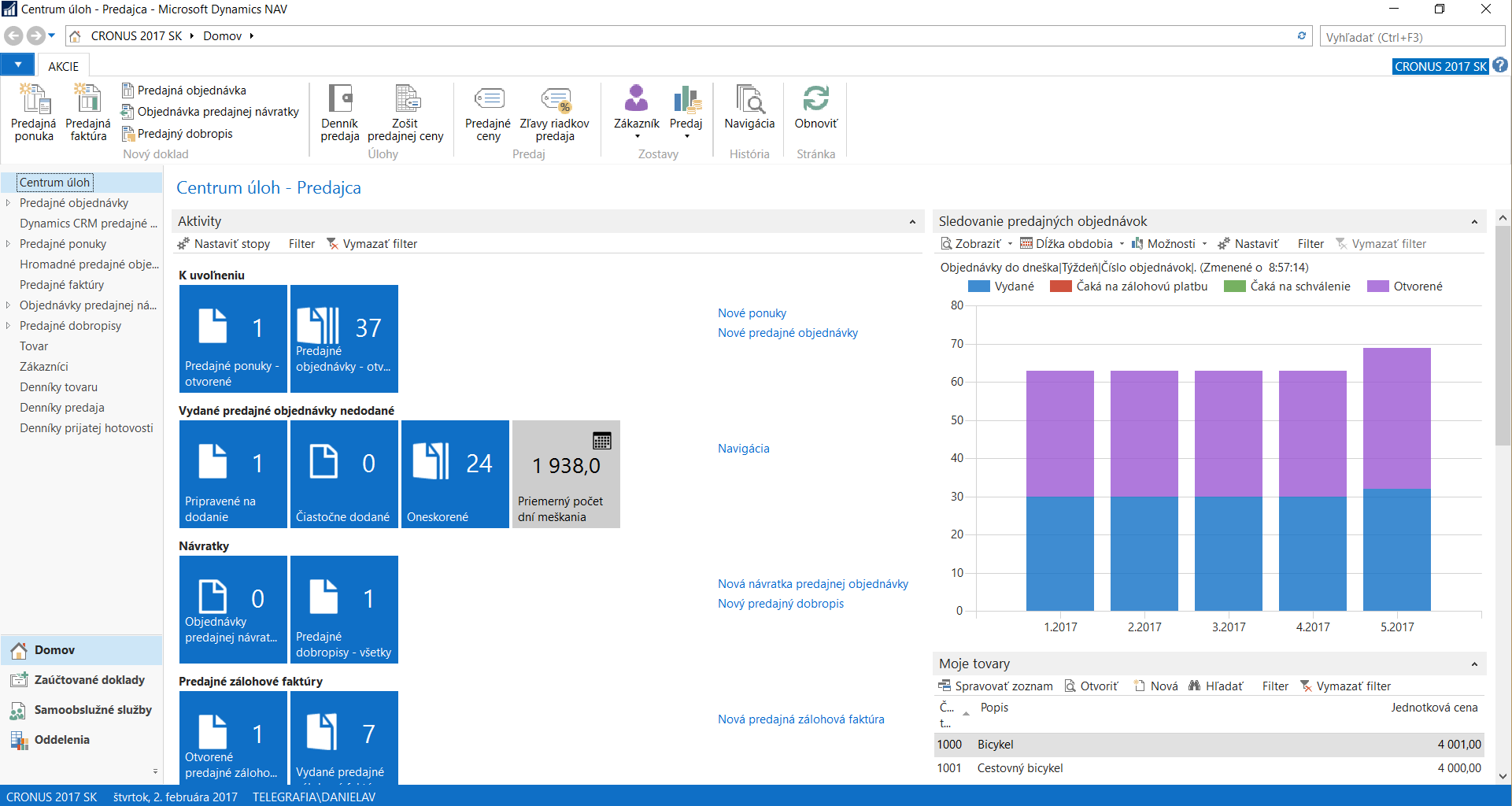The width and height of the screenshot is (1512, 806).
Task: Expand Predajné ponuky tree item
Action: [x=8, y=244]
